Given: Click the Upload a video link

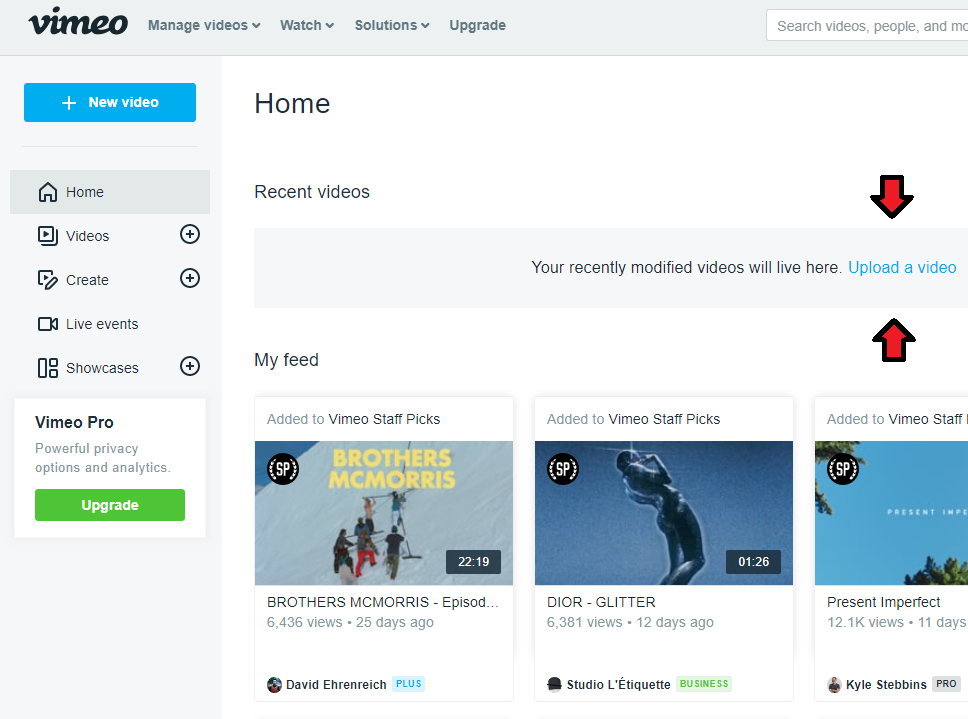Looking at the screenshot, I should 902,267.
